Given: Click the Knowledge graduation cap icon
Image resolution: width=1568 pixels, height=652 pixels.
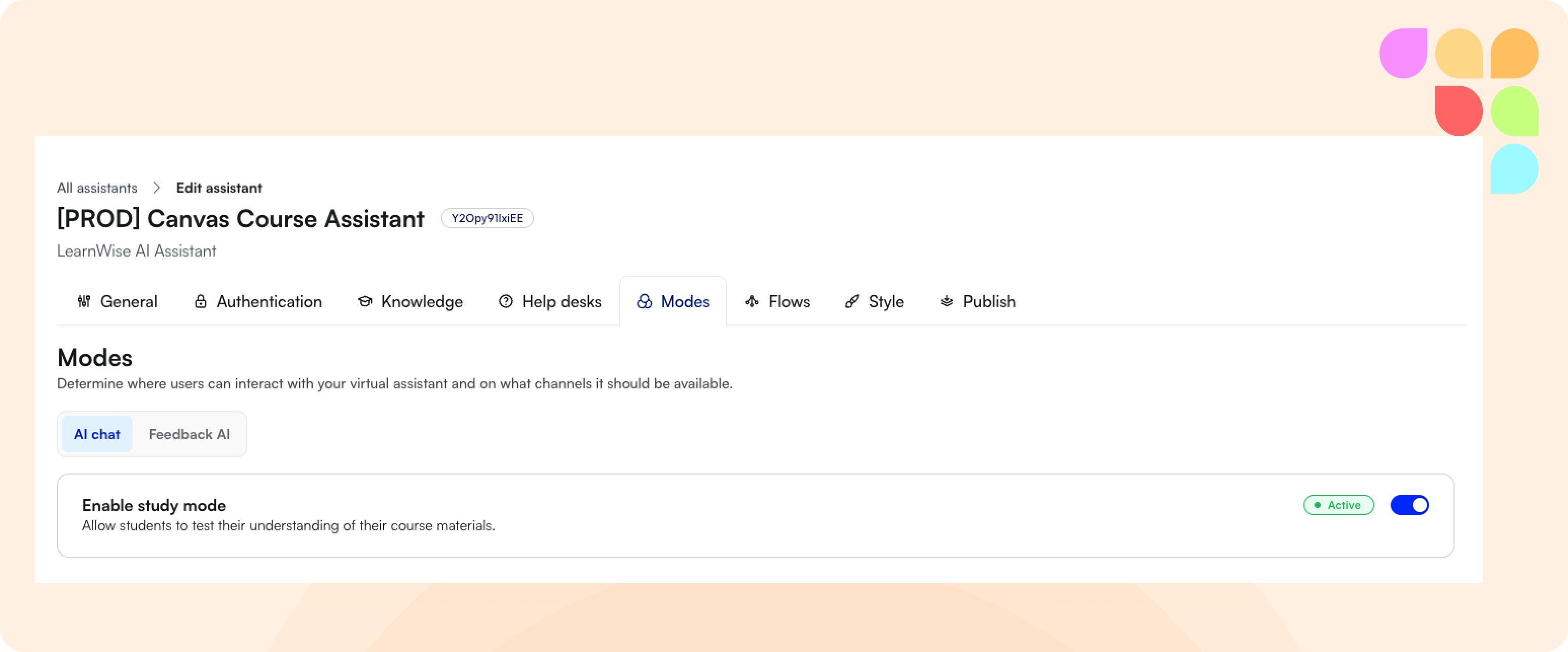Looking at the screenshot, I should point(364,301).
